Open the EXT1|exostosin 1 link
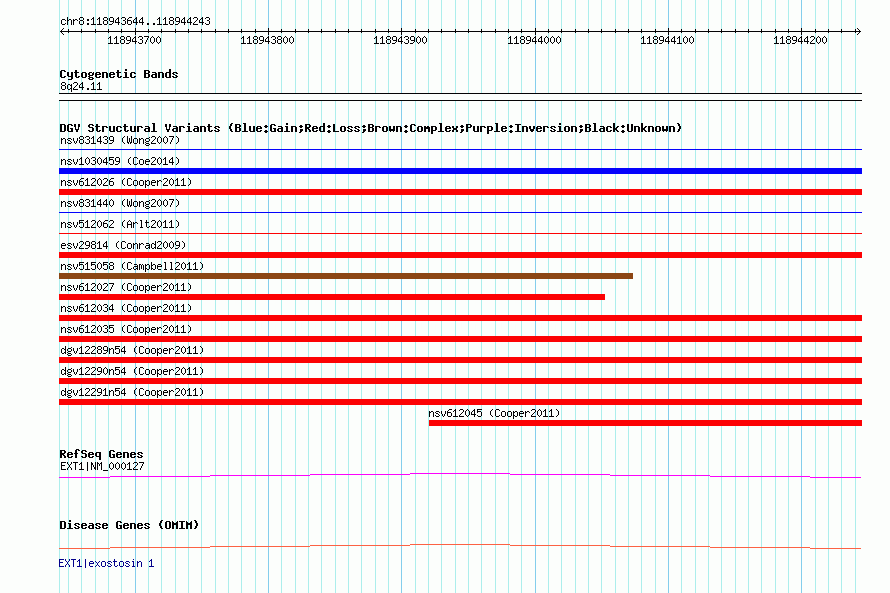 pos(106,563)
